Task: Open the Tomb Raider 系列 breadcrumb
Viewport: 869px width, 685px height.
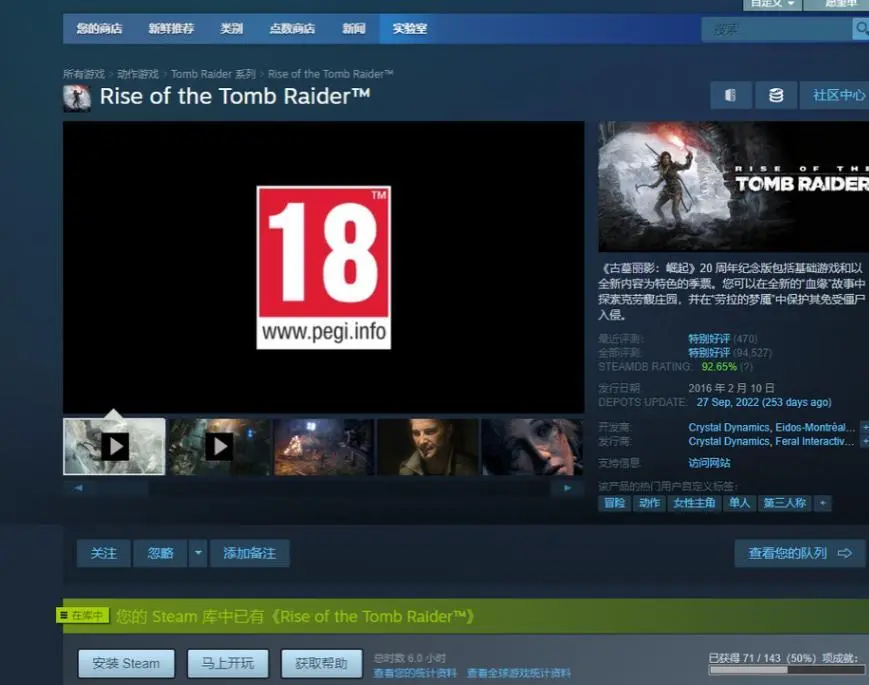Action: tap(213, 74)
